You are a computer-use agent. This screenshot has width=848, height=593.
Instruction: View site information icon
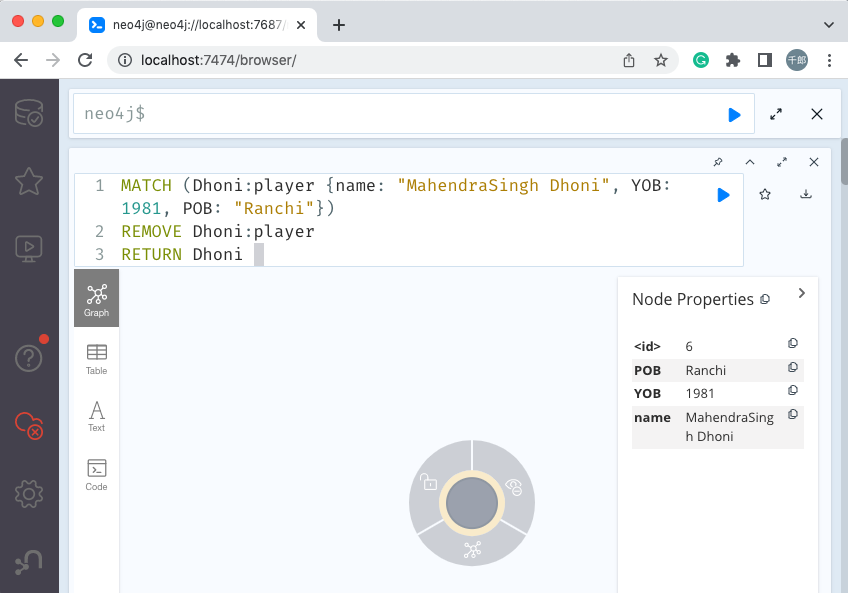(x=125, y=60)
